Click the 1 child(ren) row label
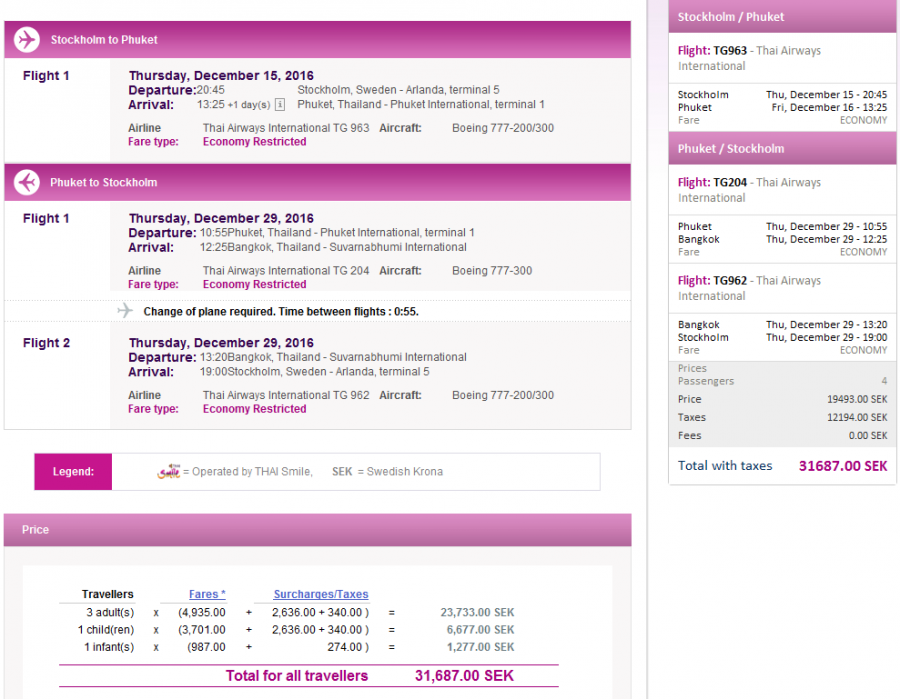The image size is (900, 699). pyautogui.click(x=106, y=630)
